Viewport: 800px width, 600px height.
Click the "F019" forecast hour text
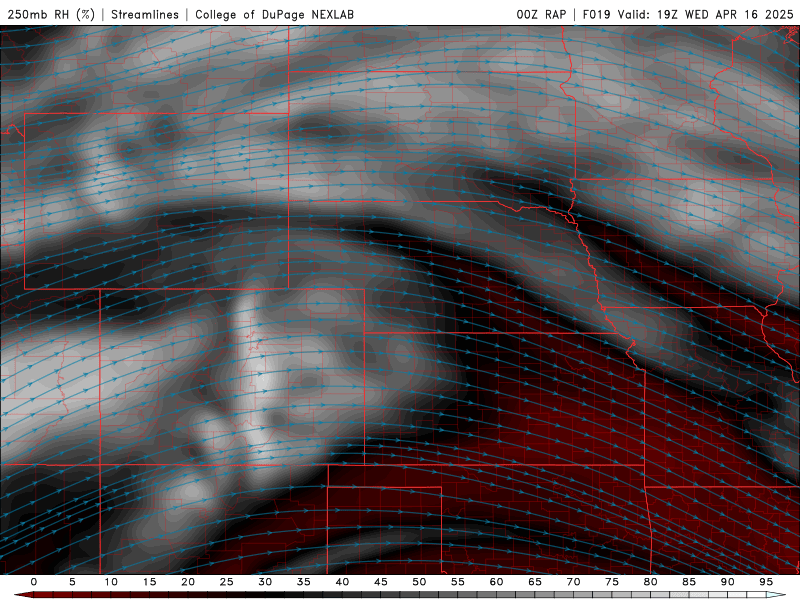(596, 14)
